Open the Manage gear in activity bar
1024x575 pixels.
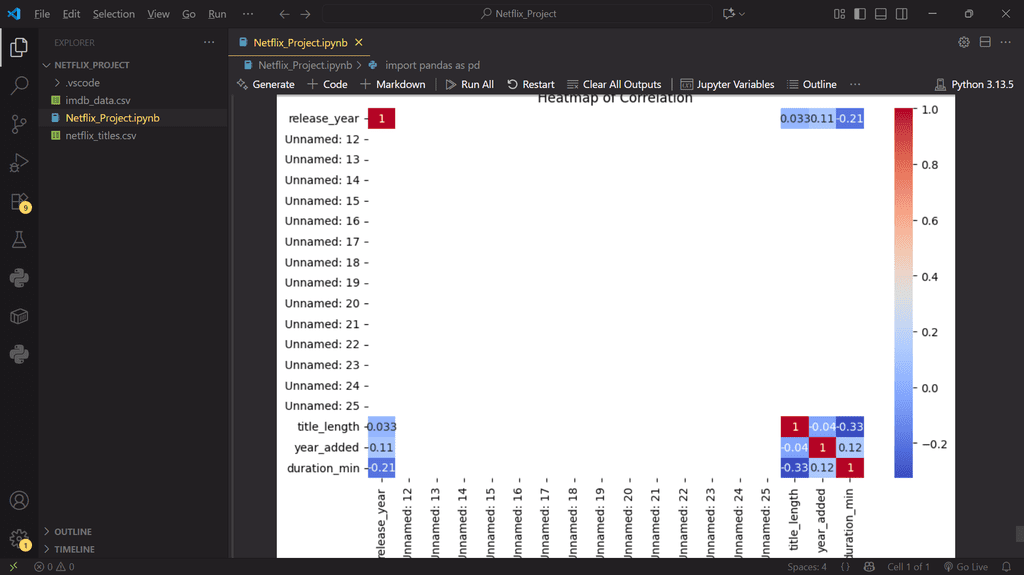coord(19,539)
